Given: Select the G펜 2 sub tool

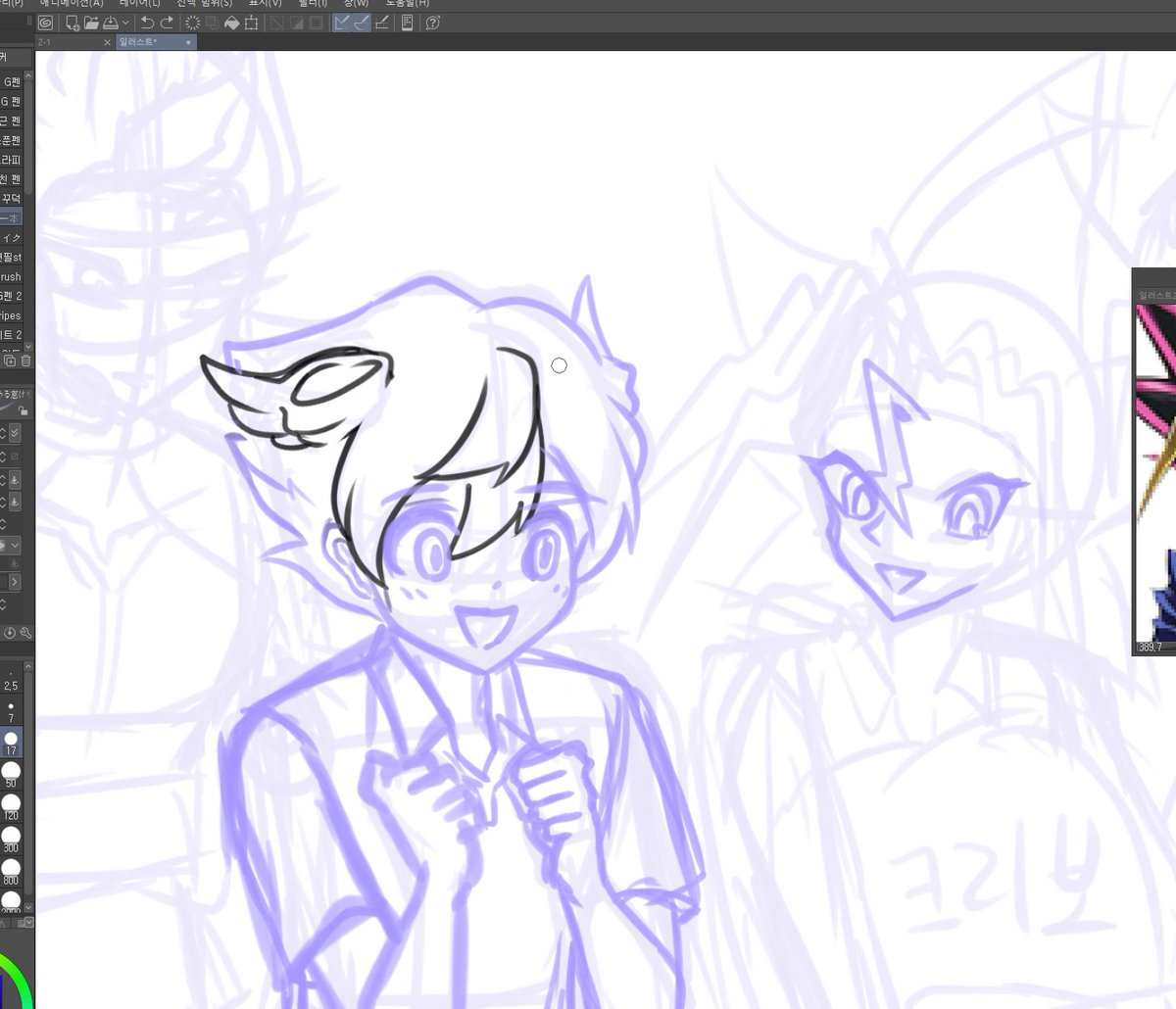Looking at the screenshot, I should (11, 296).
